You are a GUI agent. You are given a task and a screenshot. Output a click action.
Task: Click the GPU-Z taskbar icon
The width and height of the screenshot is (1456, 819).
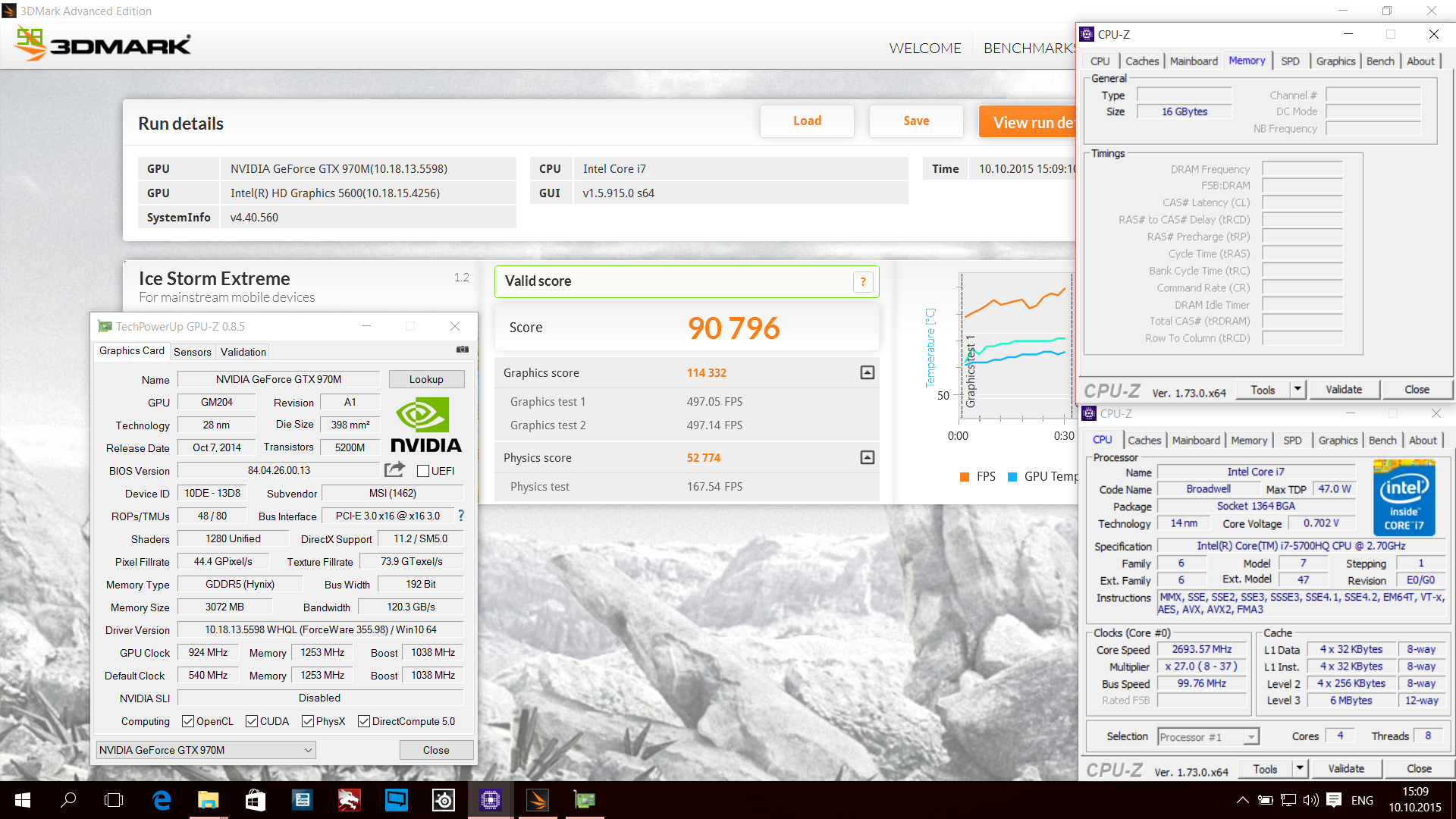click(x=585, y=800)
